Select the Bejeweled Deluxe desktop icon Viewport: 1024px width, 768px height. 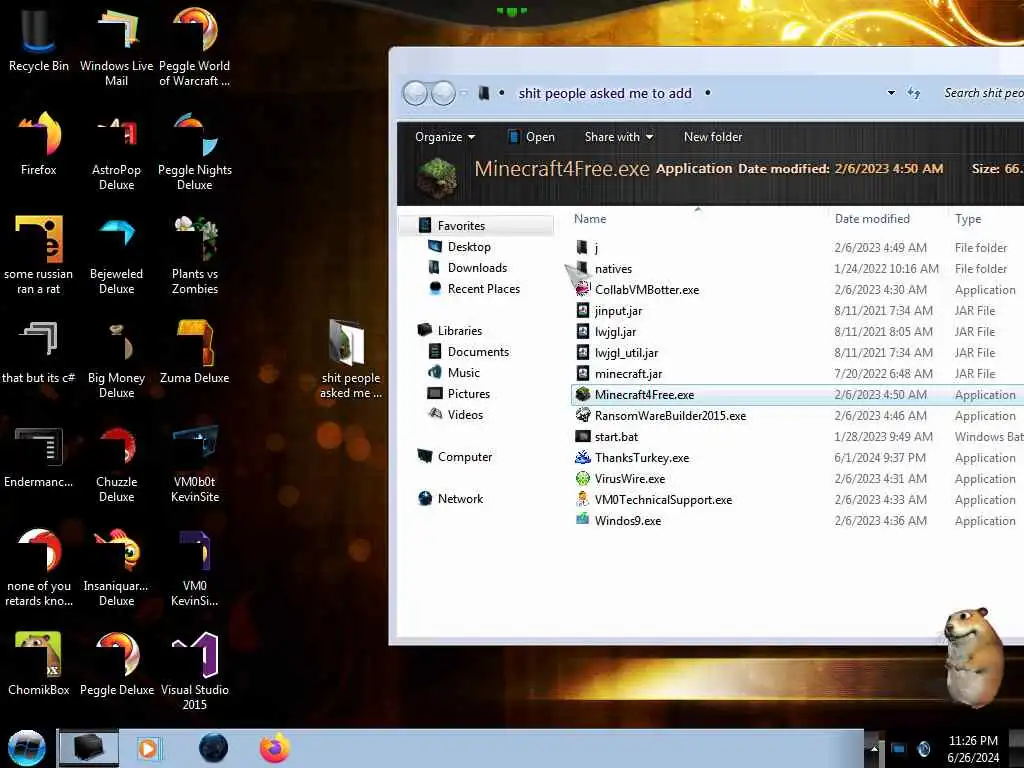(x=116, y=255)
